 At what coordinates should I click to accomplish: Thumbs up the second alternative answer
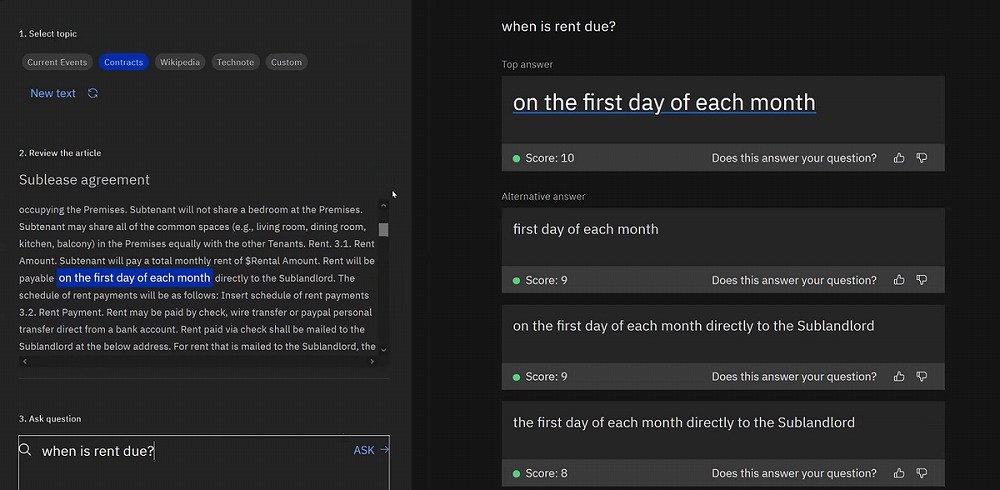899,377
